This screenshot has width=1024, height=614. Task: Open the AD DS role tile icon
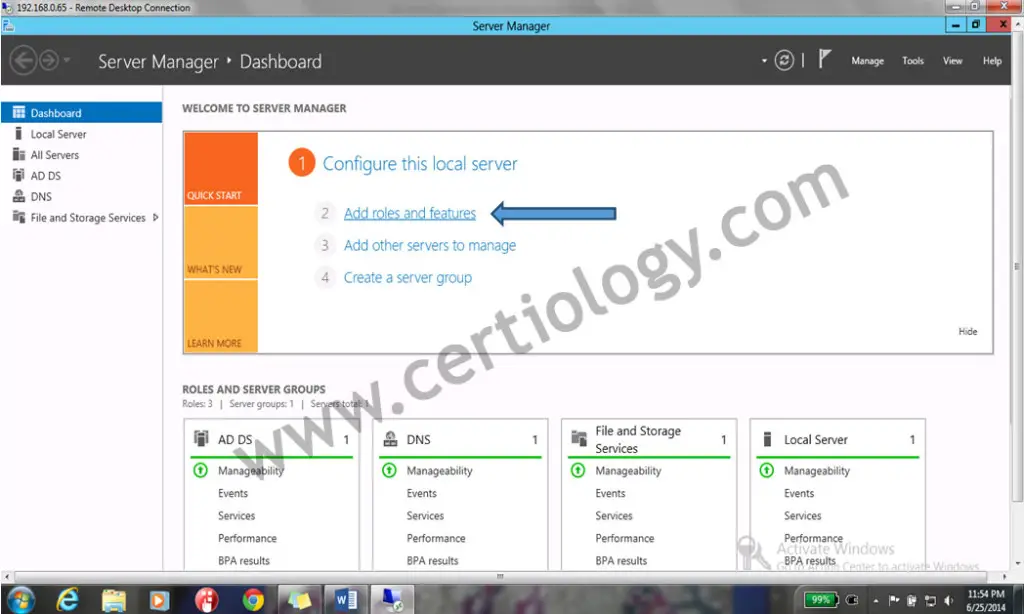pos(201,439)
